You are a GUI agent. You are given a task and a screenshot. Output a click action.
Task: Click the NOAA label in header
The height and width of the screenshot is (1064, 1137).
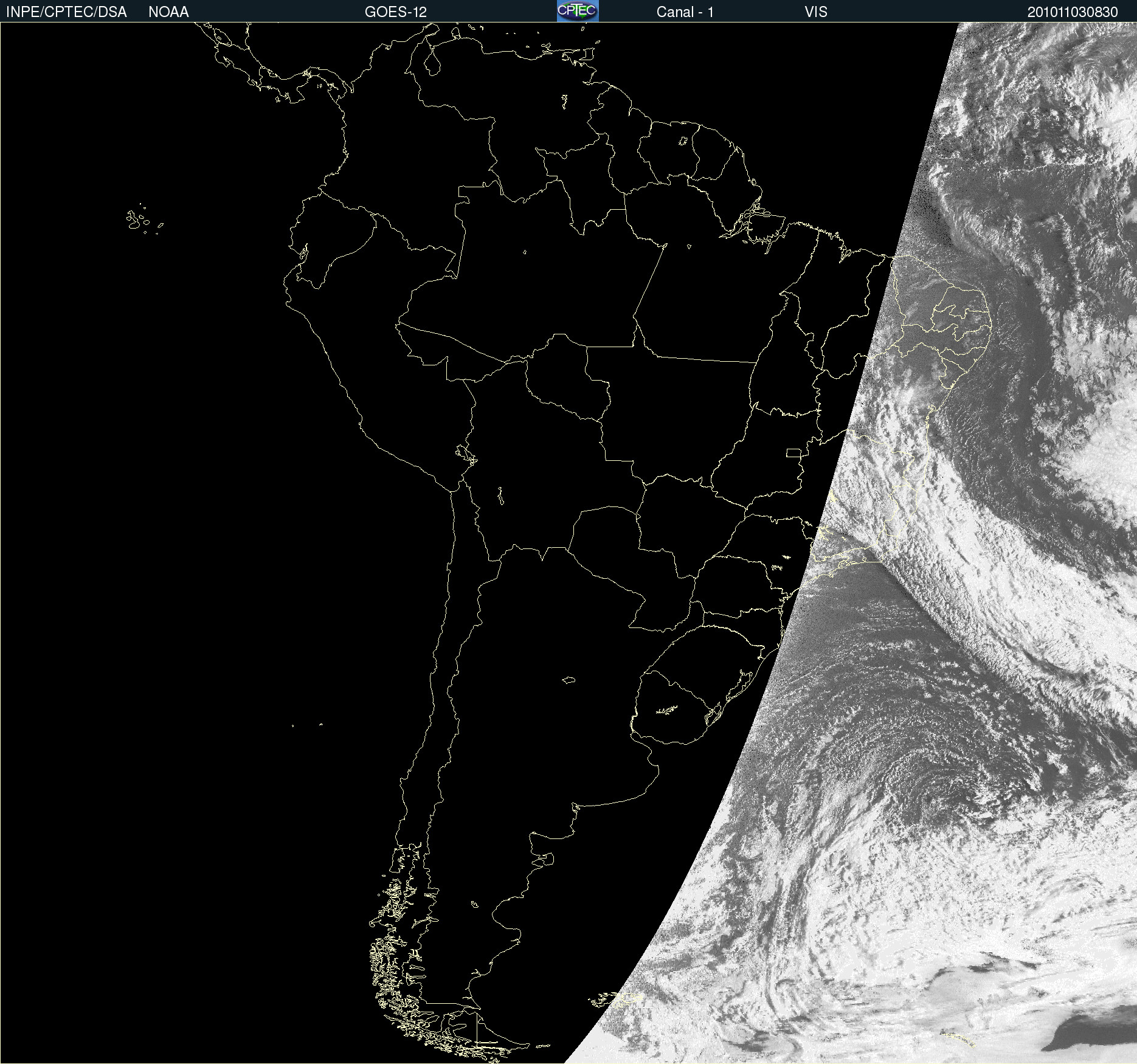tap(168, 12)
